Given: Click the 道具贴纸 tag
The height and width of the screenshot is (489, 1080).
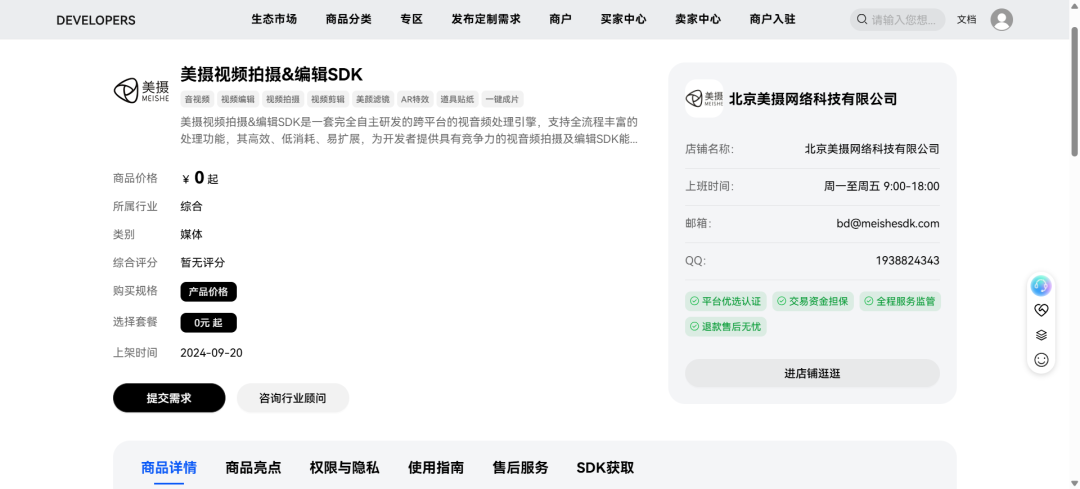Looking at the screenshot, I should (x=457, y=99).
